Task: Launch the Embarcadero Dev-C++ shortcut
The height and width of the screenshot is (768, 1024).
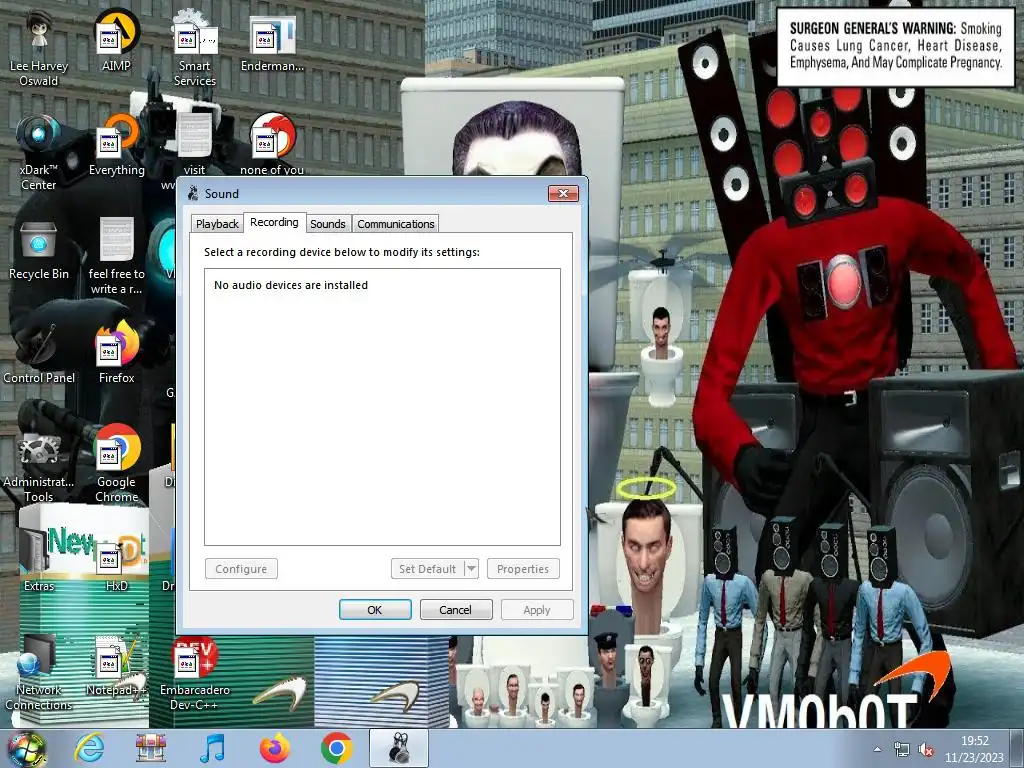Action: pyautogui.click(x=195, y=673)
